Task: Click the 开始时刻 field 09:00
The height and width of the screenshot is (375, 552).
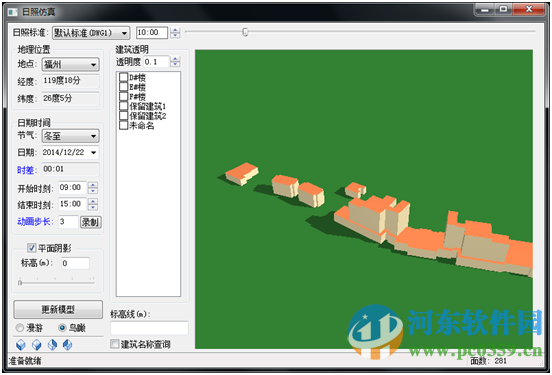Action: 73,188
